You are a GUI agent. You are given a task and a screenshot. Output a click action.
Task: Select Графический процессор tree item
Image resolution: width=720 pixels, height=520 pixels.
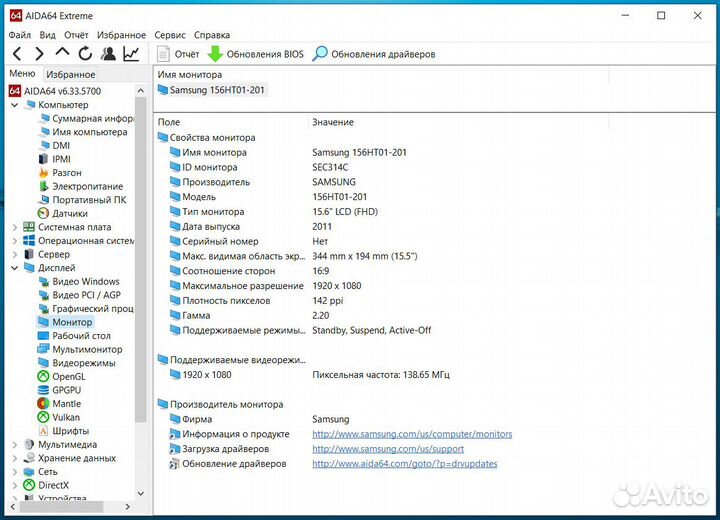[86, 309]
